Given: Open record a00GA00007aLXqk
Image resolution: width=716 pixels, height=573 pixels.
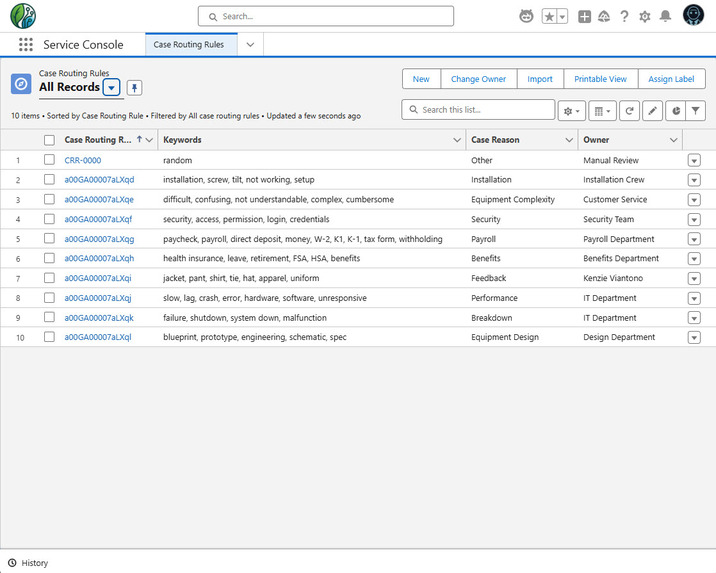Looking at the screenshot, I should pos(99,318).
